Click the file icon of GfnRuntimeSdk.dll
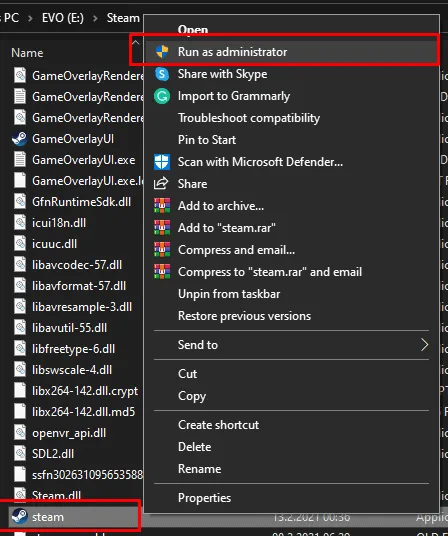448x536 pixels. click(x=20, y=201)
